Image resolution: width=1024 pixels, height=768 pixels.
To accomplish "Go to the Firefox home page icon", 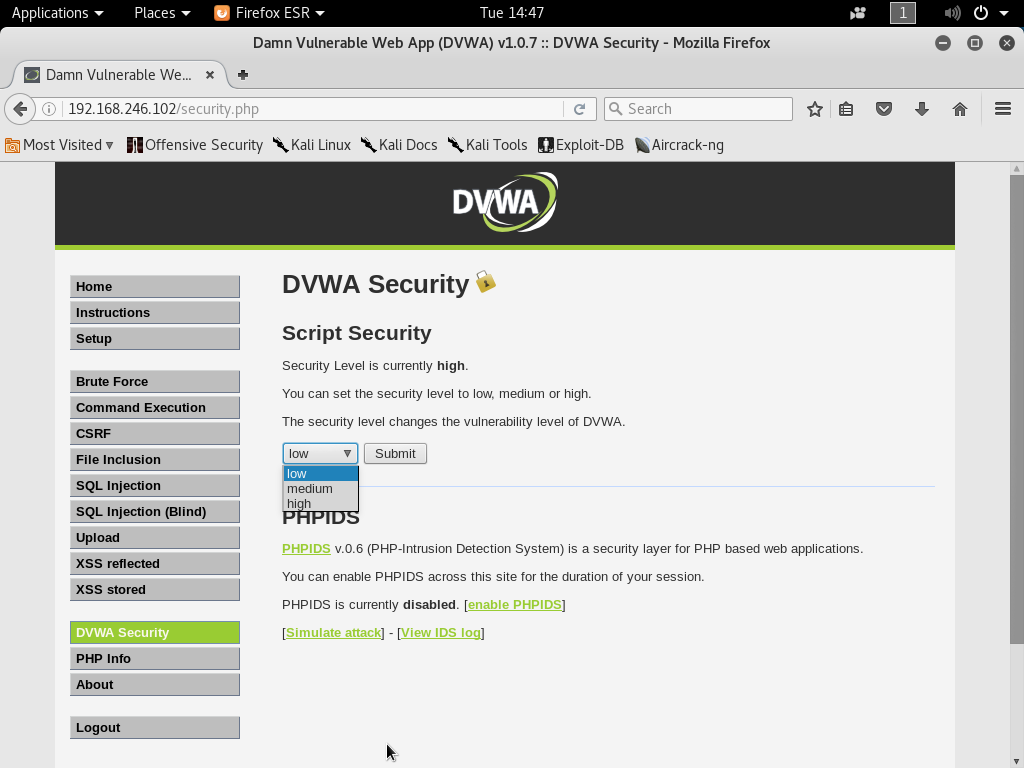I will pos(958,108).
